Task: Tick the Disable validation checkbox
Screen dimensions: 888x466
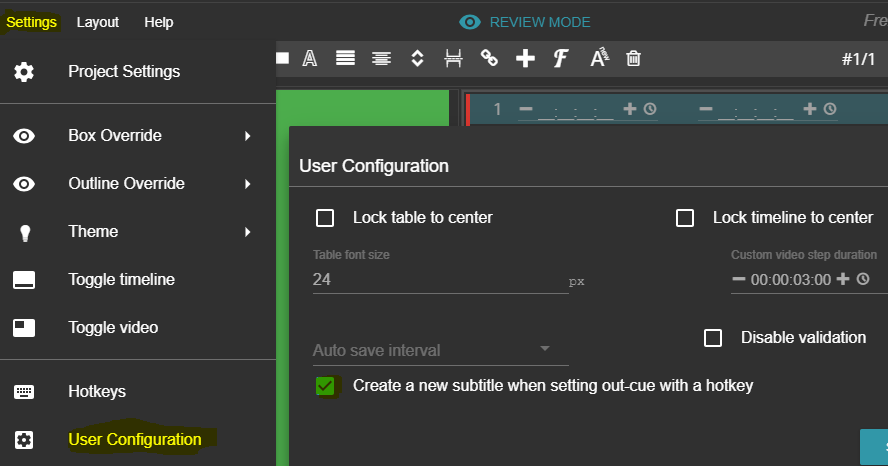Action: pyautogui.click(x=713, y=338)
